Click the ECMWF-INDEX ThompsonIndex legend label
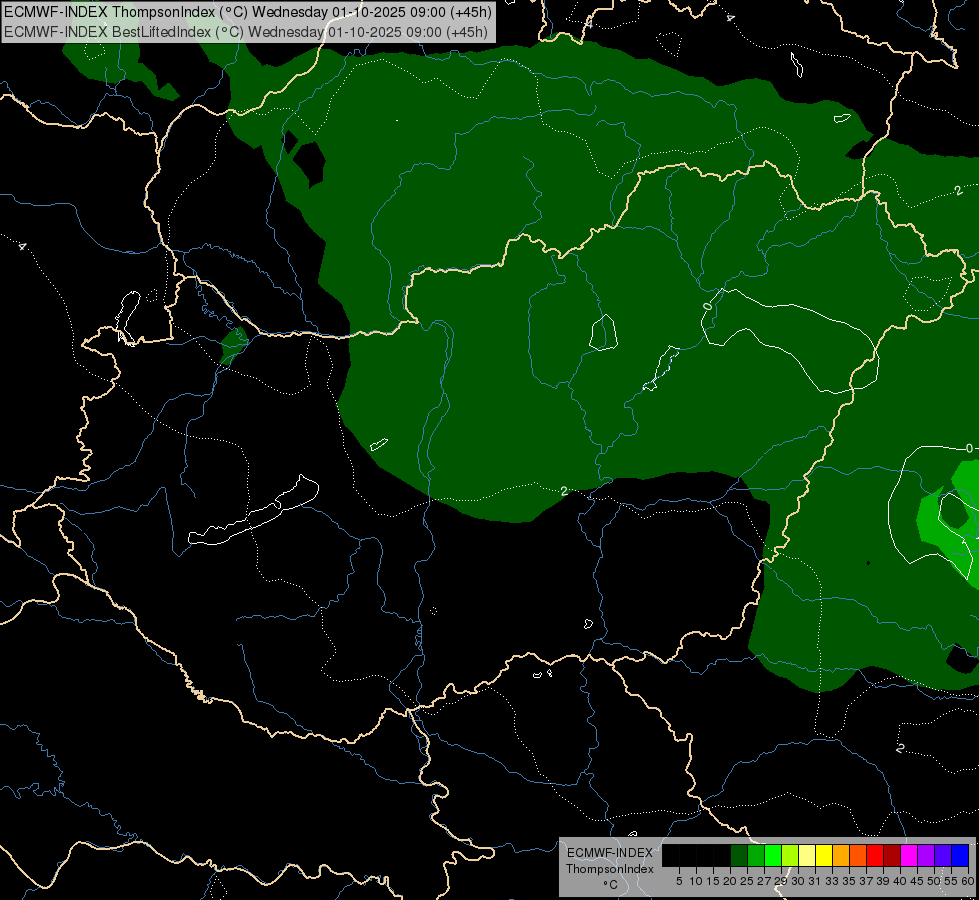This screenshot has width=979, height=900. [610, 861]
